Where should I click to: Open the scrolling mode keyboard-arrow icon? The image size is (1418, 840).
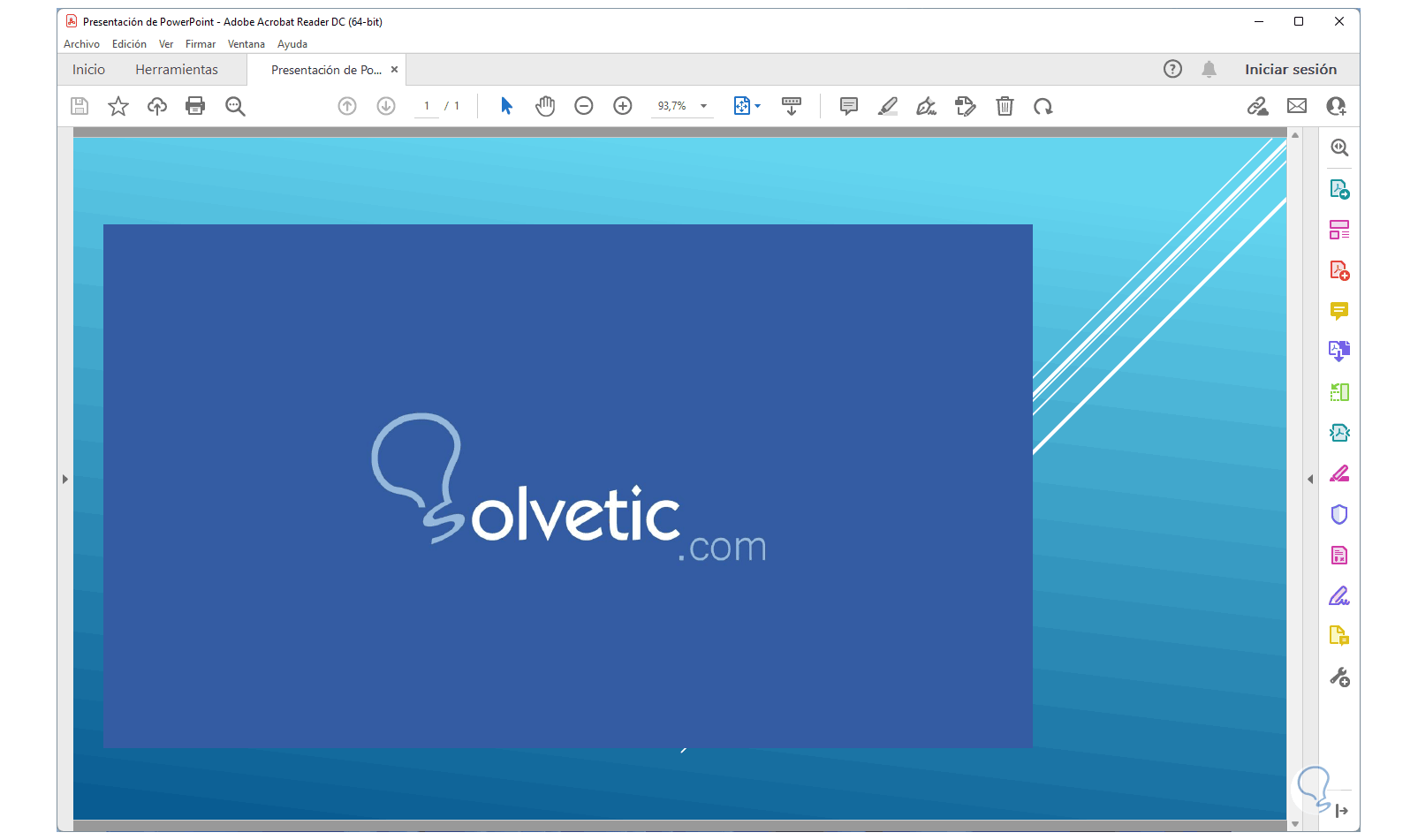click(x=792, y=106)
